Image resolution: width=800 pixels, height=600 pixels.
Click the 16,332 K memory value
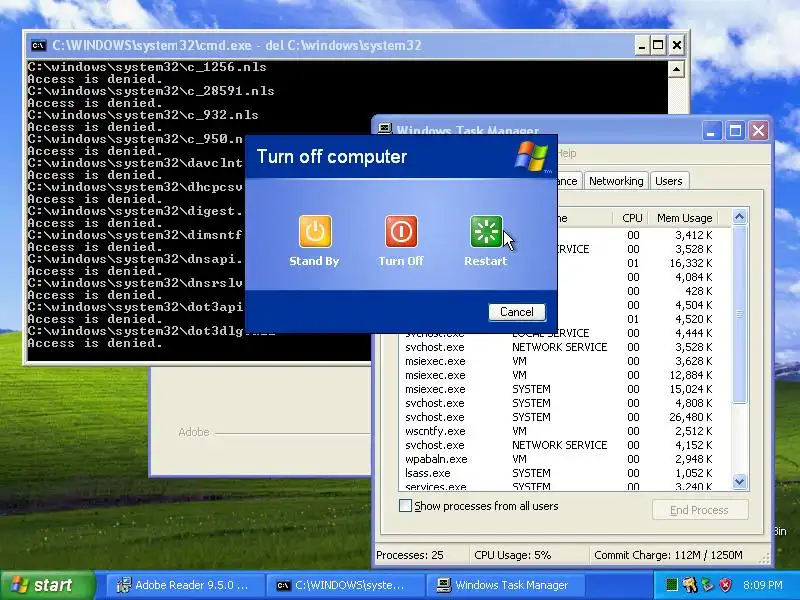click(691, 263)
